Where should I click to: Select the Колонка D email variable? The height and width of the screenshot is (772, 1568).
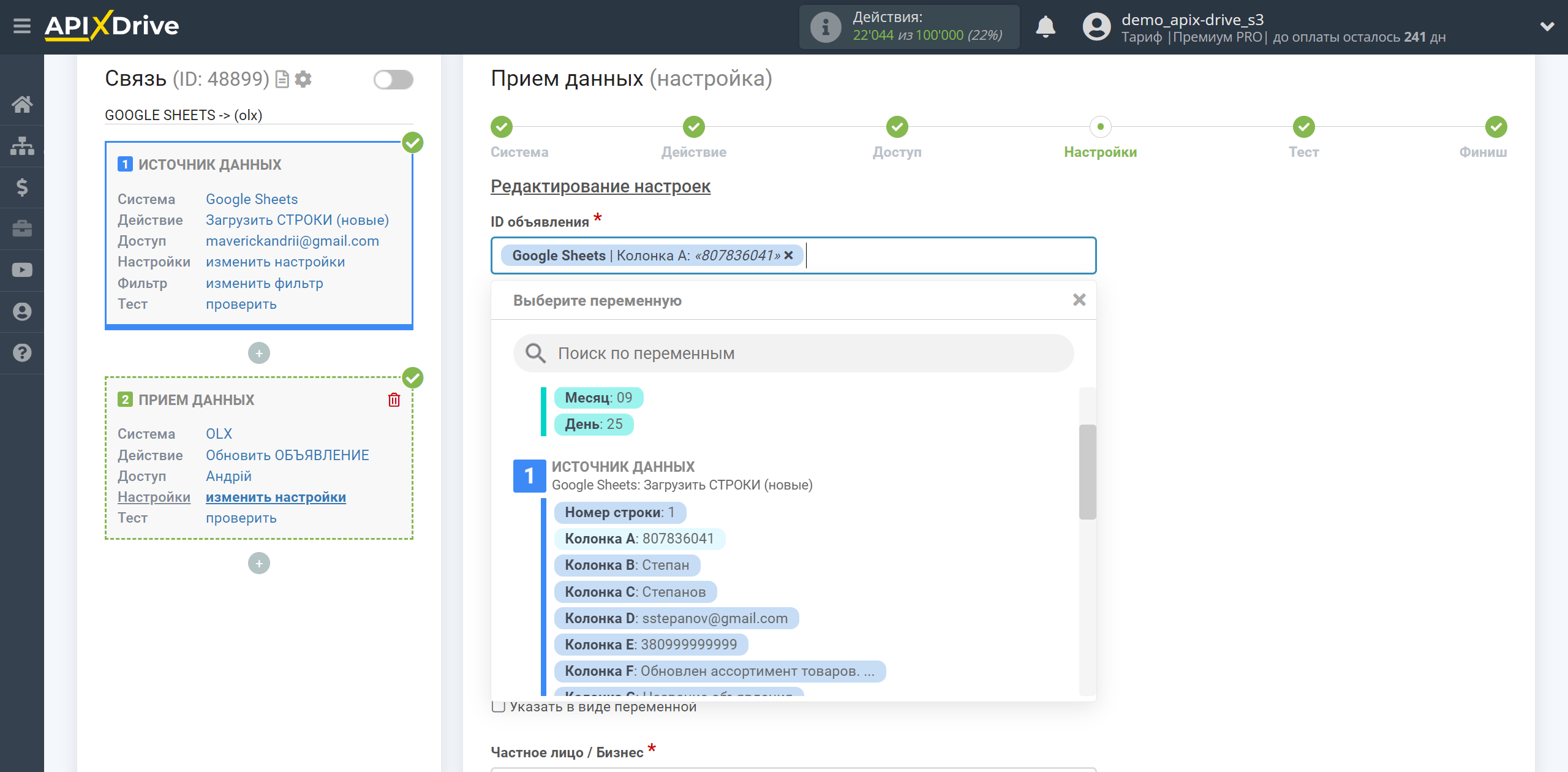(676, 618)
